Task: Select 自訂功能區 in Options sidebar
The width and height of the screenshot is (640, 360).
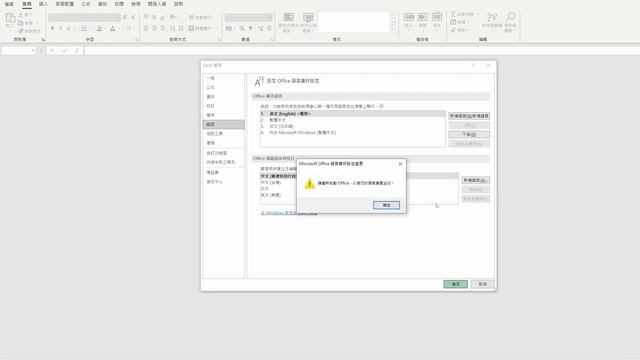Action: [224, 153]
